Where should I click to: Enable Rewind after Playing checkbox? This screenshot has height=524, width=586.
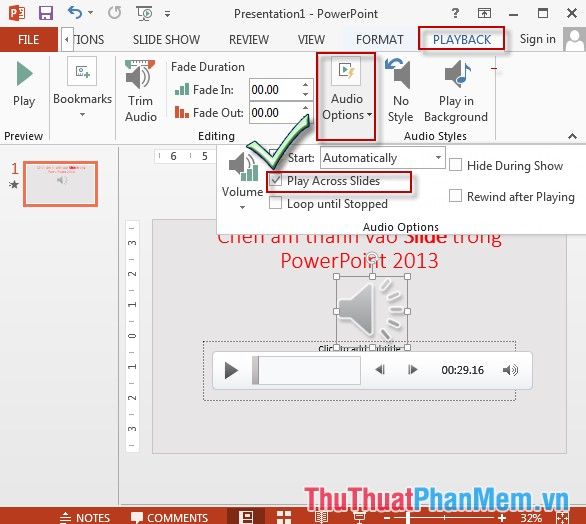[x=455, y=196]
